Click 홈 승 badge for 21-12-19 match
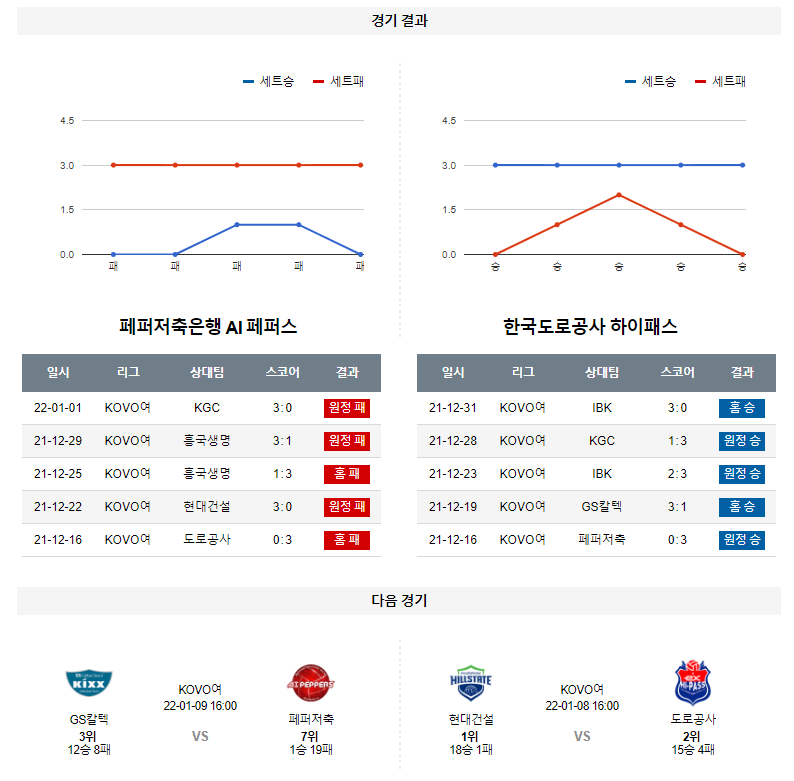This screenshot has width=794, height=781. pyautogui.click(x=742, y=506)
